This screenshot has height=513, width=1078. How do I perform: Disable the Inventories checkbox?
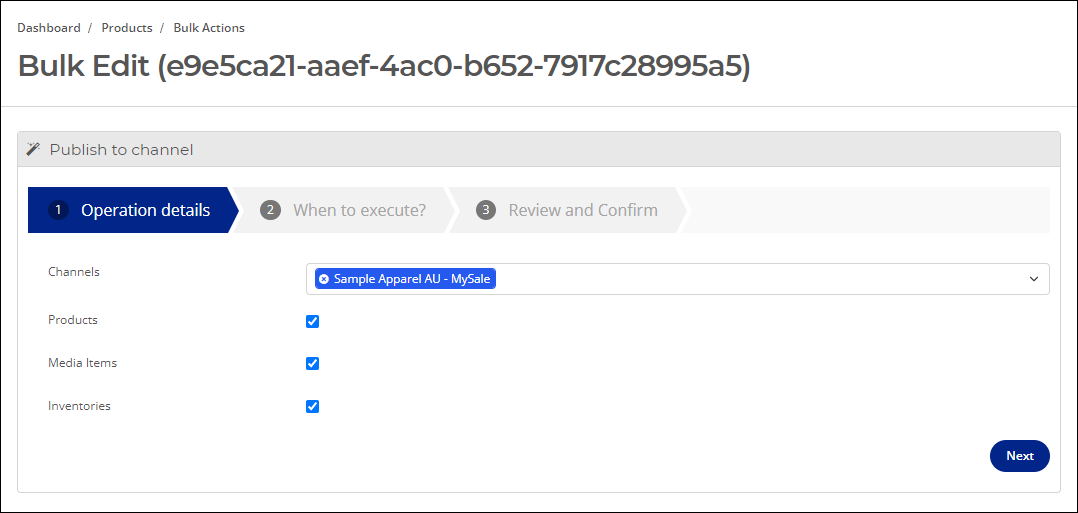point(312,406)
